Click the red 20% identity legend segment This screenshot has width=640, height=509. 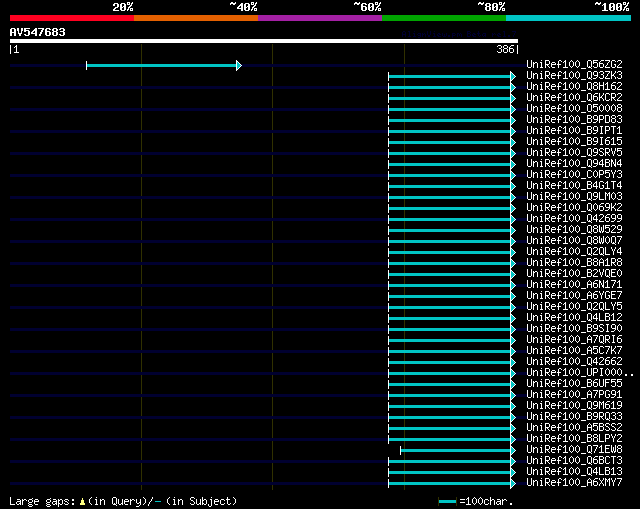tap(72, 18)
